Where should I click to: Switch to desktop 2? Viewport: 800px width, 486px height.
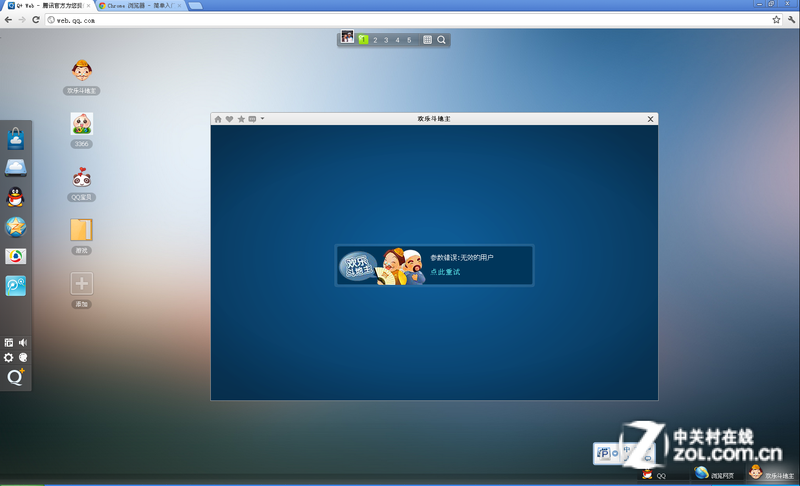click(x=375, y=40)
